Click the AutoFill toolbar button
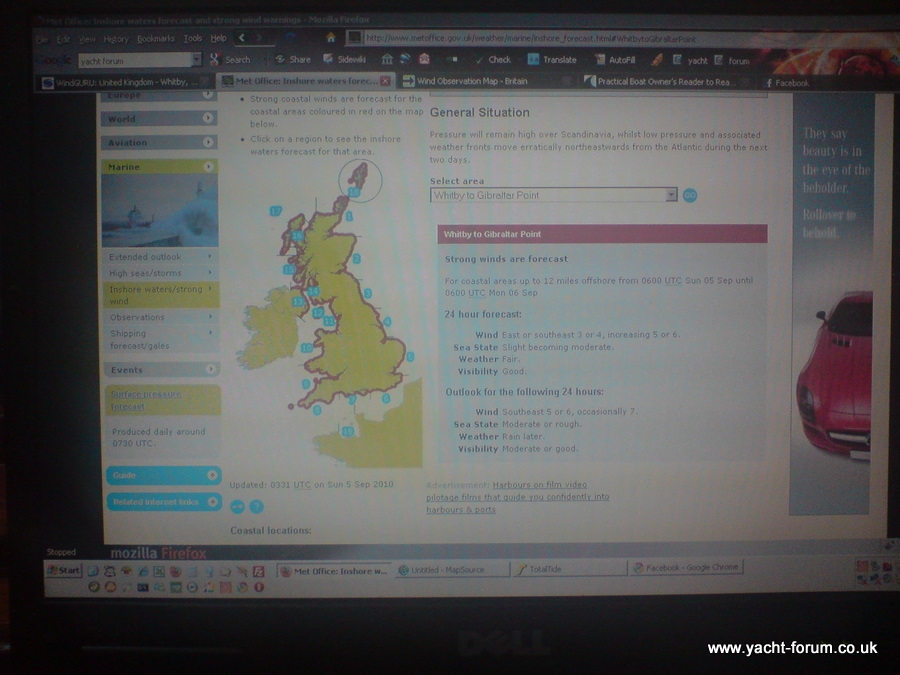Screen dimensions: 900x675 click(x=615, y=60)
